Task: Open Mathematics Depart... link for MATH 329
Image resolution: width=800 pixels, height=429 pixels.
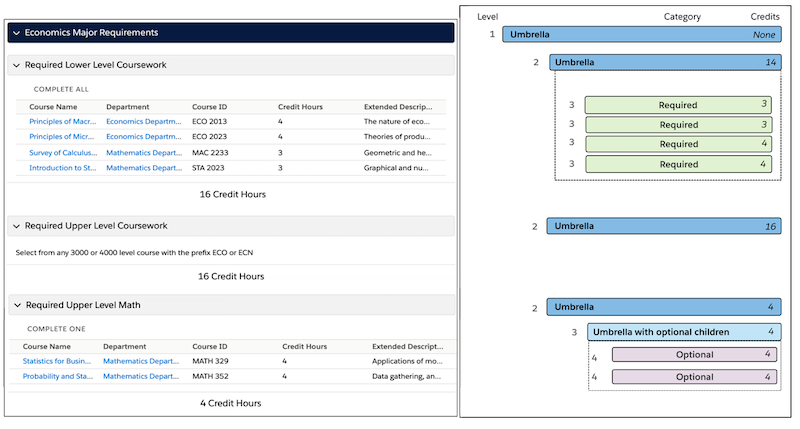Action: (141, 361)
